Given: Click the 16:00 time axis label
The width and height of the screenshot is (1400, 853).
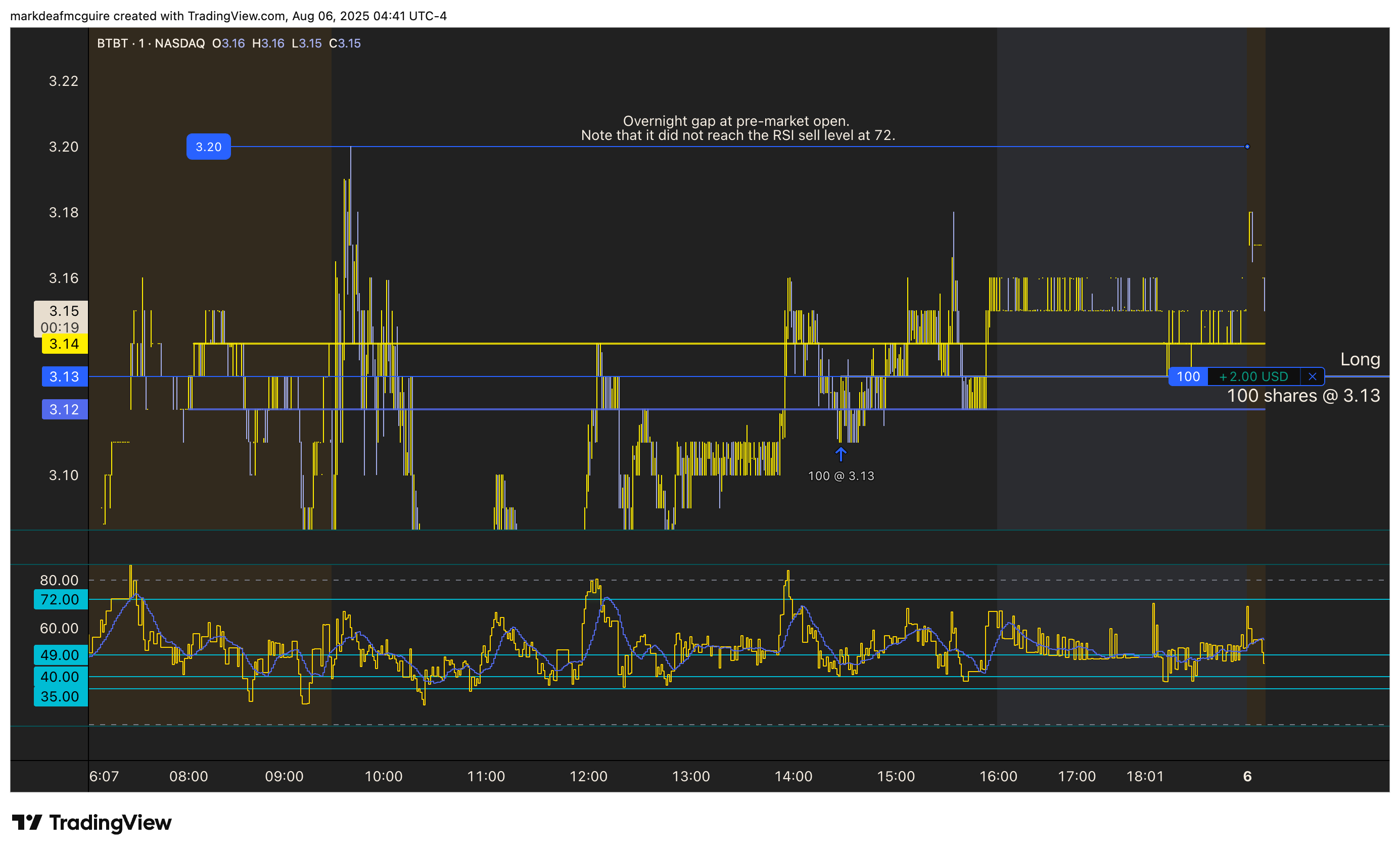Looking at the screenshot, I should (998, 776).
